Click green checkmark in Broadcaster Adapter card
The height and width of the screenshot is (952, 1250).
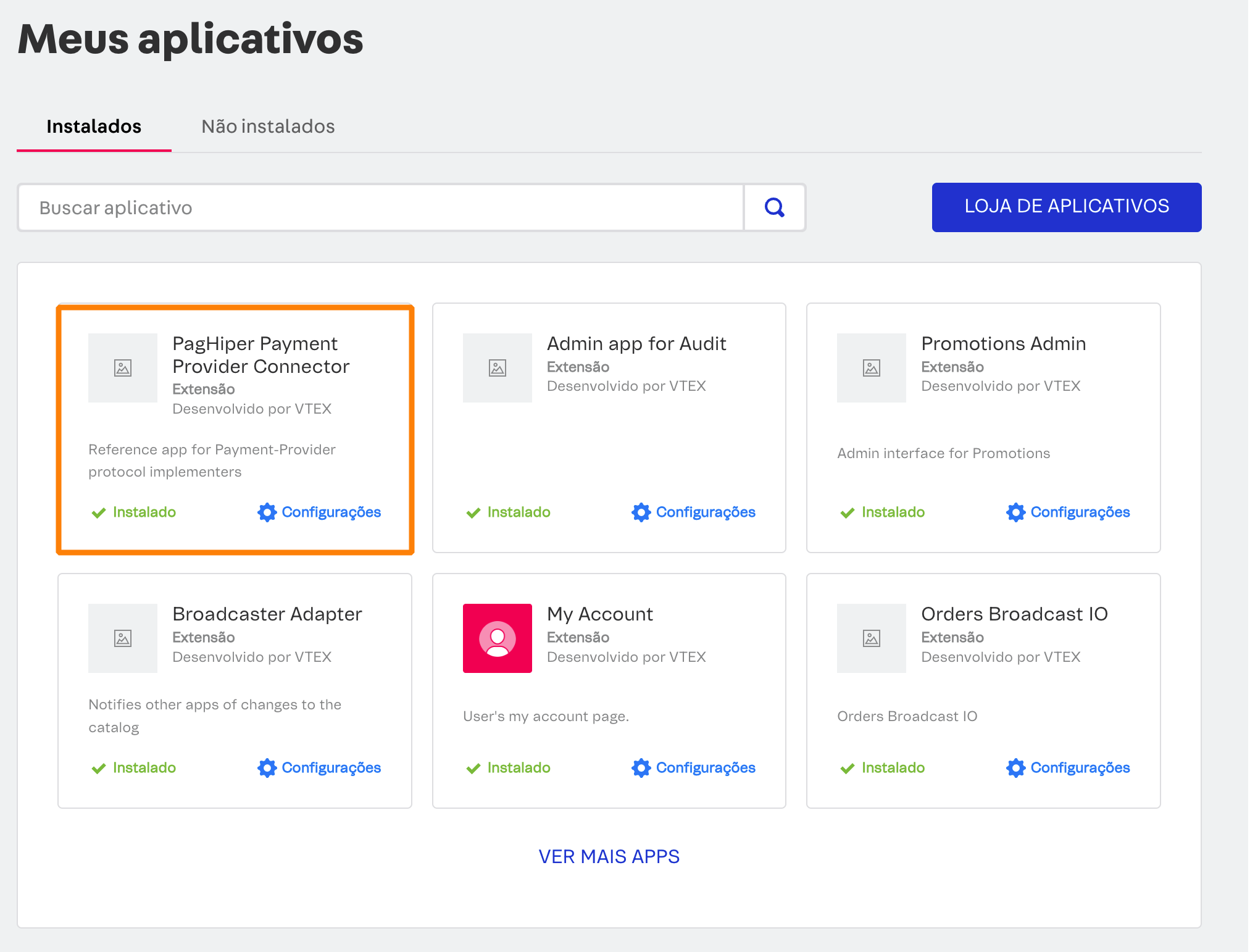coord(99,769)
